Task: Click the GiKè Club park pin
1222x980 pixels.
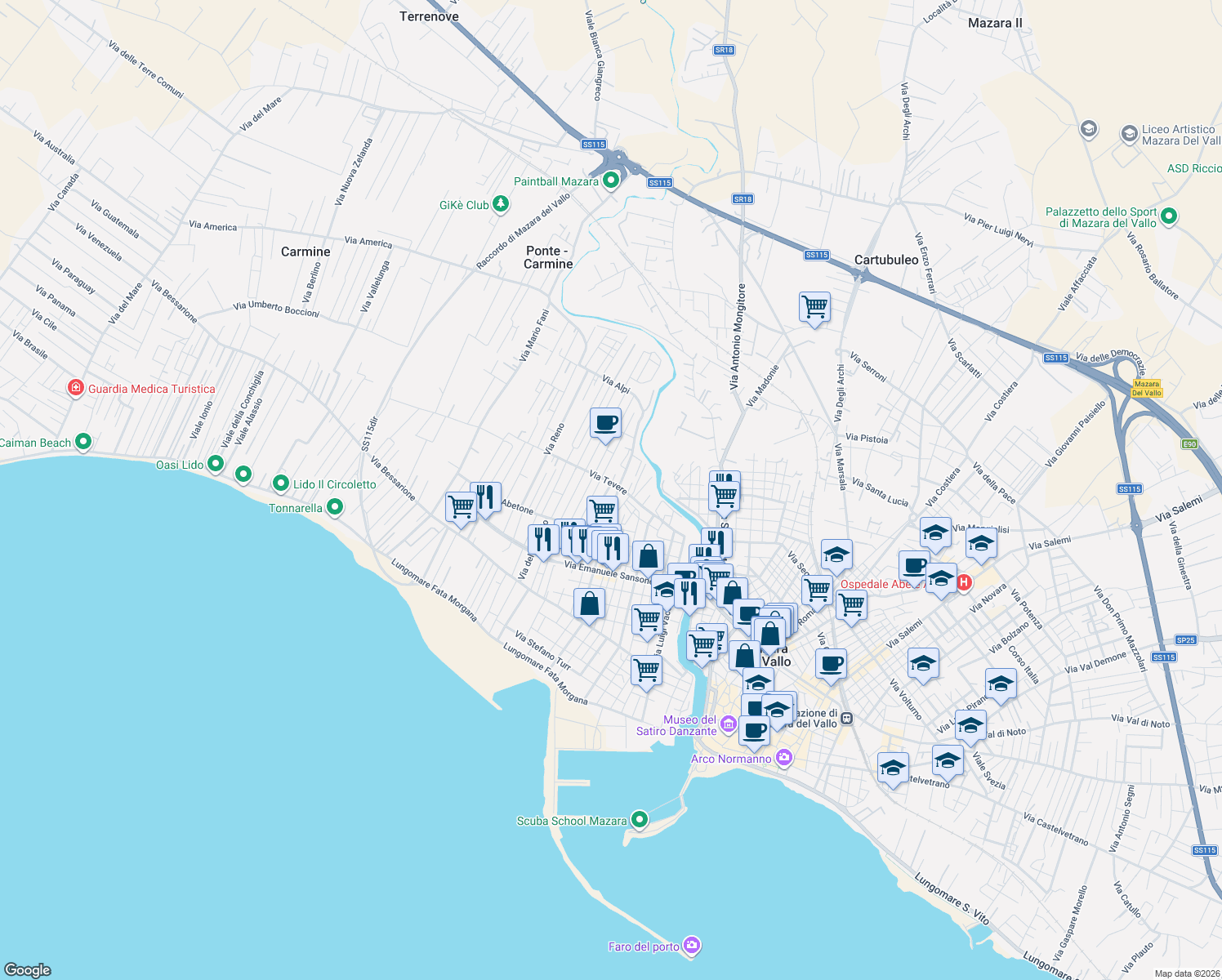Action: click(501, 204)
